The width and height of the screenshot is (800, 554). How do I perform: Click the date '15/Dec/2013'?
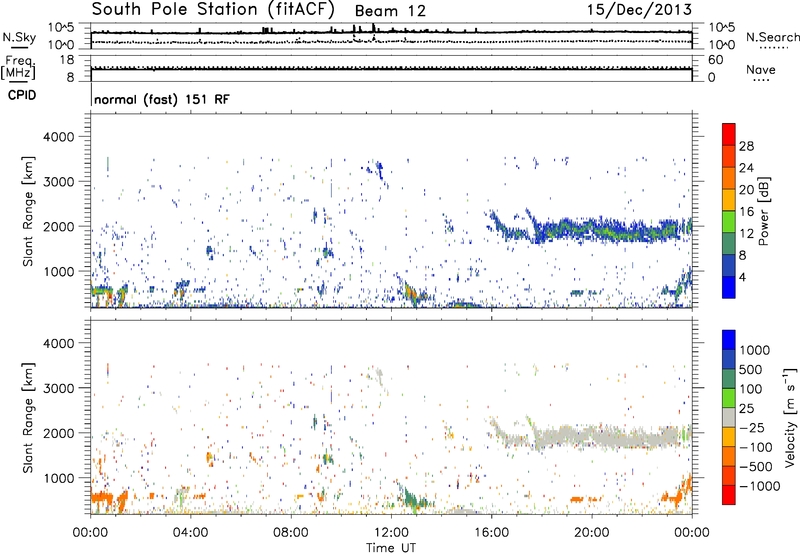coord(639,10)
